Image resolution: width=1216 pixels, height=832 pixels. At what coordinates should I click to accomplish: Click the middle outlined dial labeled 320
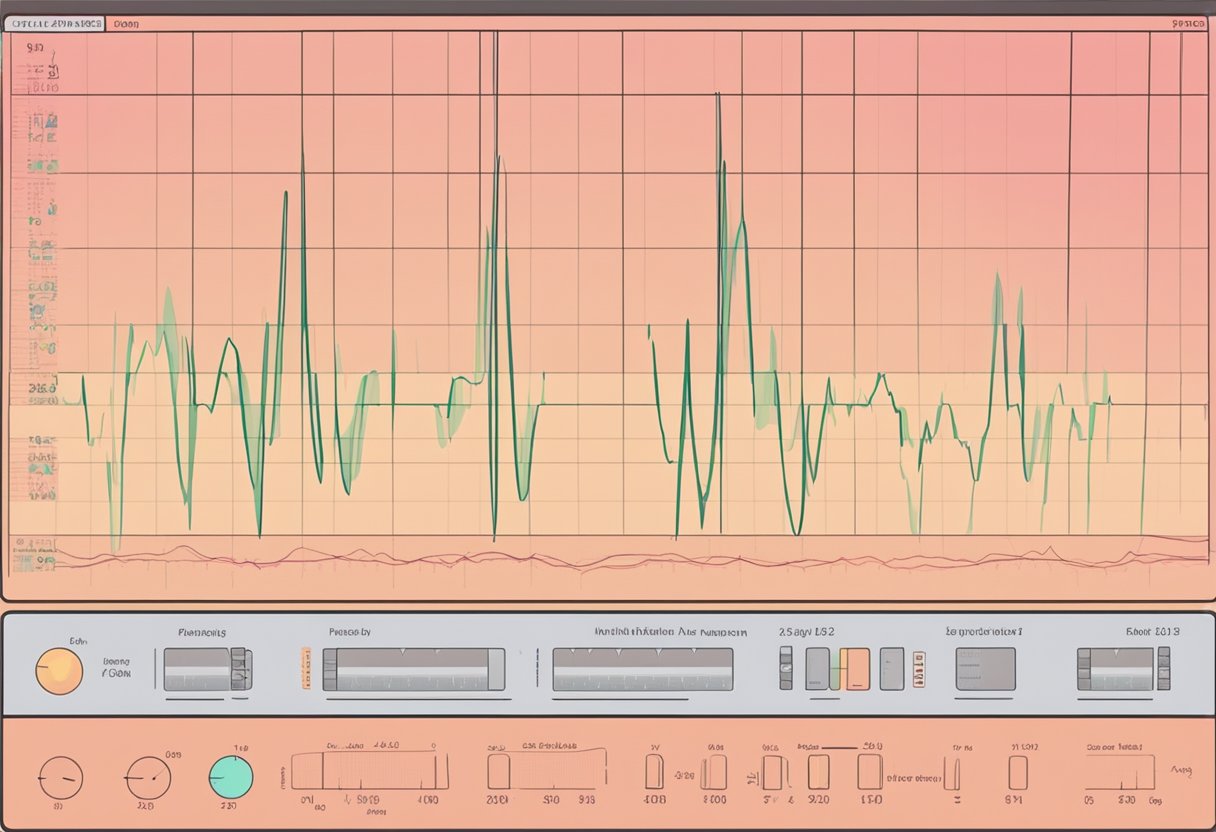[x=147, y=777]
